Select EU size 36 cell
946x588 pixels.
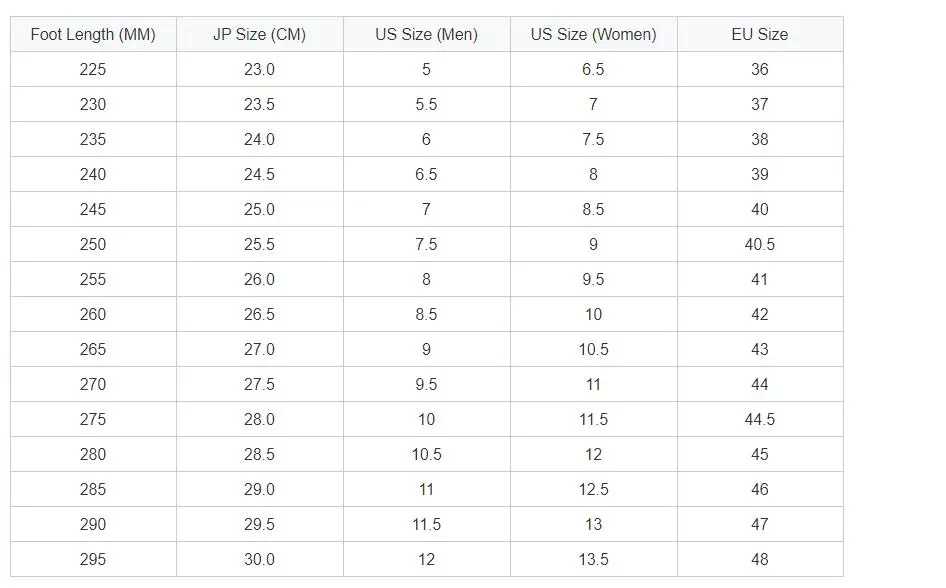[760, 69]
